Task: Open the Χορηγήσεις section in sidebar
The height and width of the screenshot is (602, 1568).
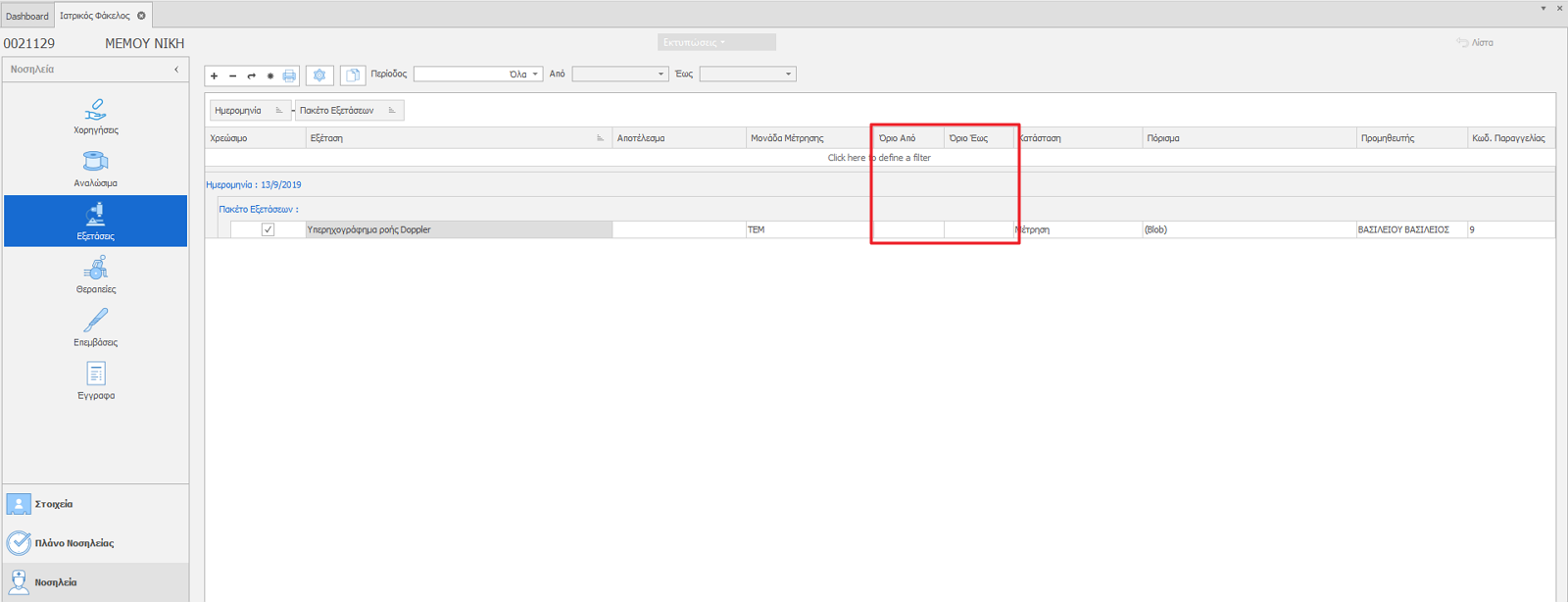Action: [x=95, y=115]
